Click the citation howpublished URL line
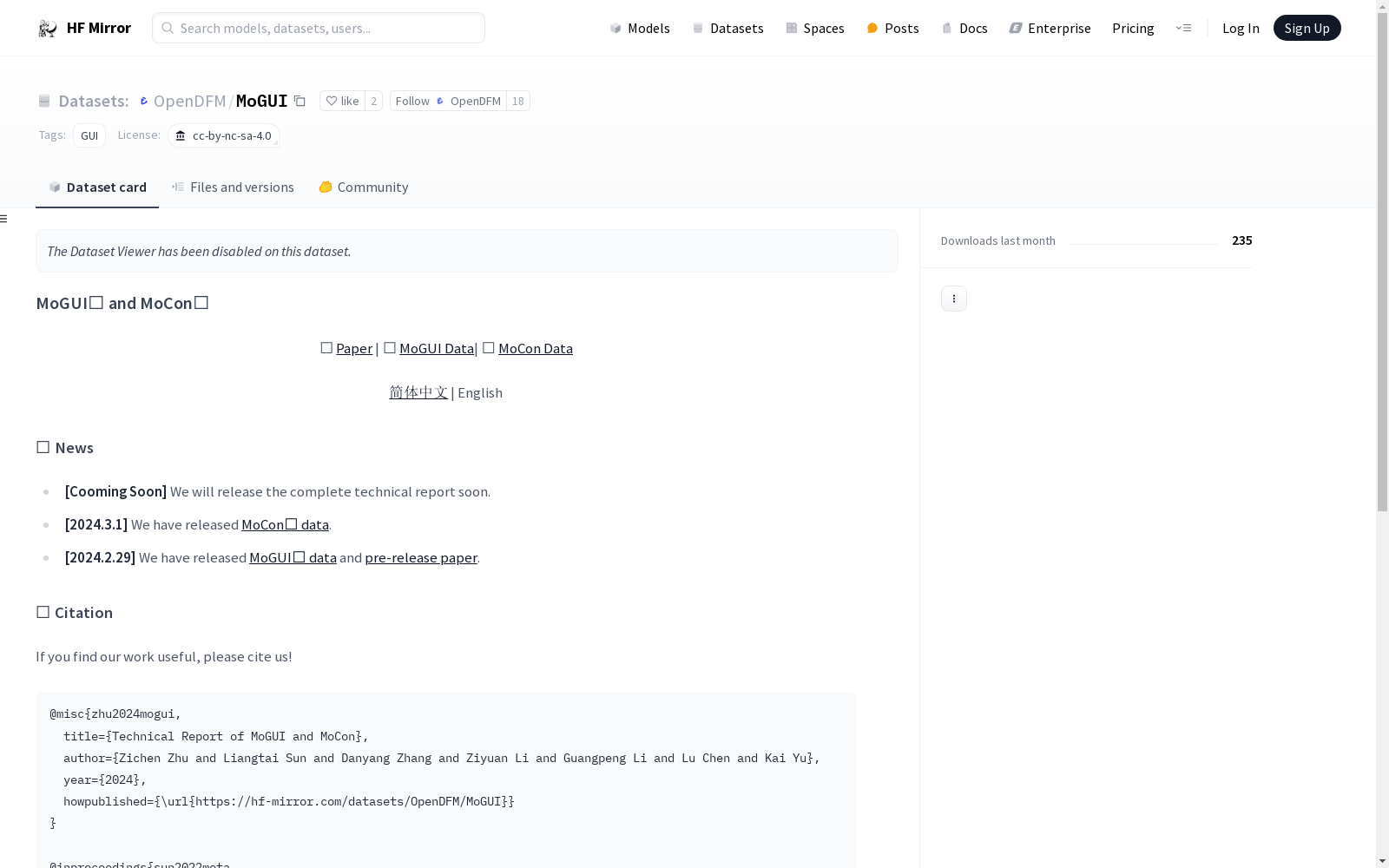Viewport: 1389px width, 868px height. pyautogui.click(x=289, y=801)
